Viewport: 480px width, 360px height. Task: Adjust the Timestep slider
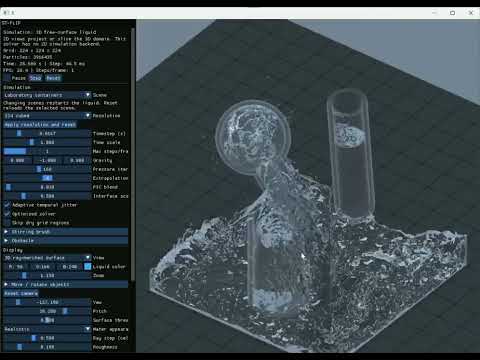(x=47, y=134)
